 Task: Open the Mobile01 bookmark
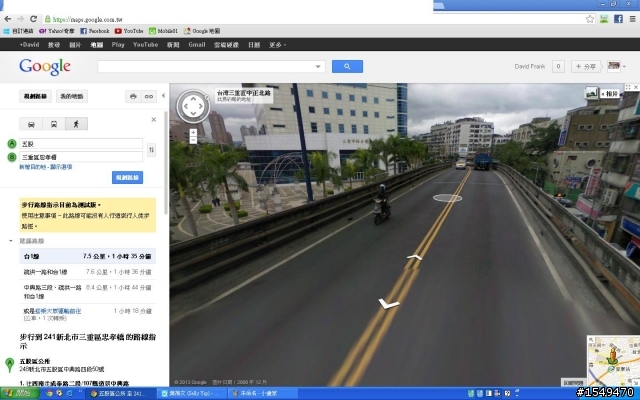[163, 31]
